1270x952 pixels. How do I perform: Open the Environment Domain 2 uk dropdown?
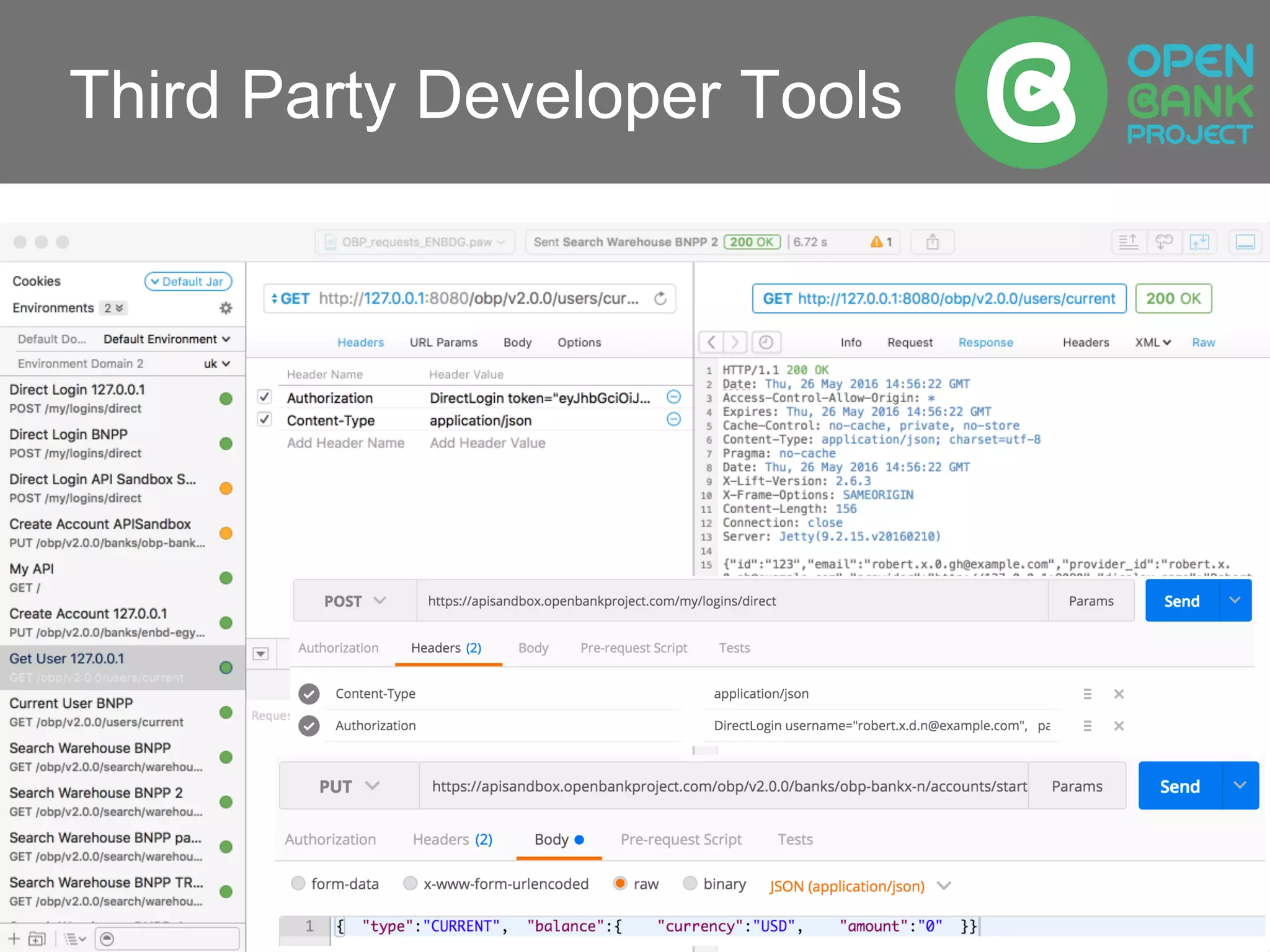point(217,364)
